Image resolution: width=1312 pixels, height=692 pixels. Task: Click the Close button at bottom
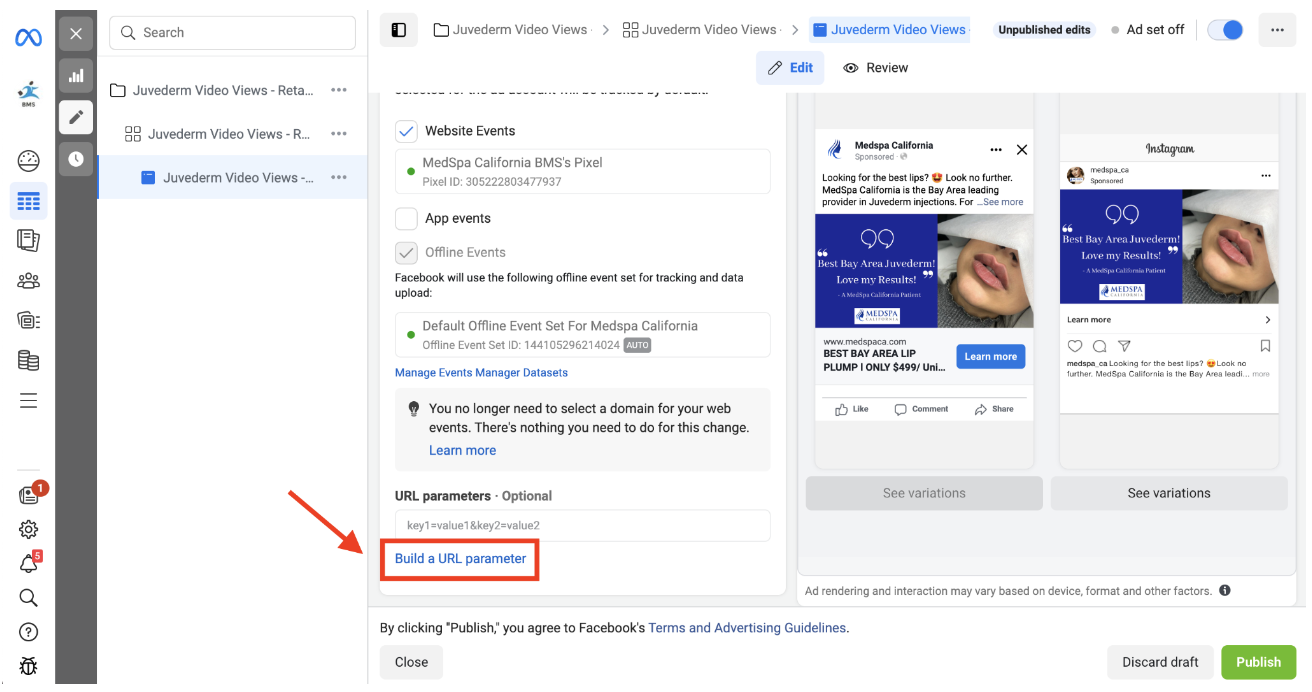[411, 662]
